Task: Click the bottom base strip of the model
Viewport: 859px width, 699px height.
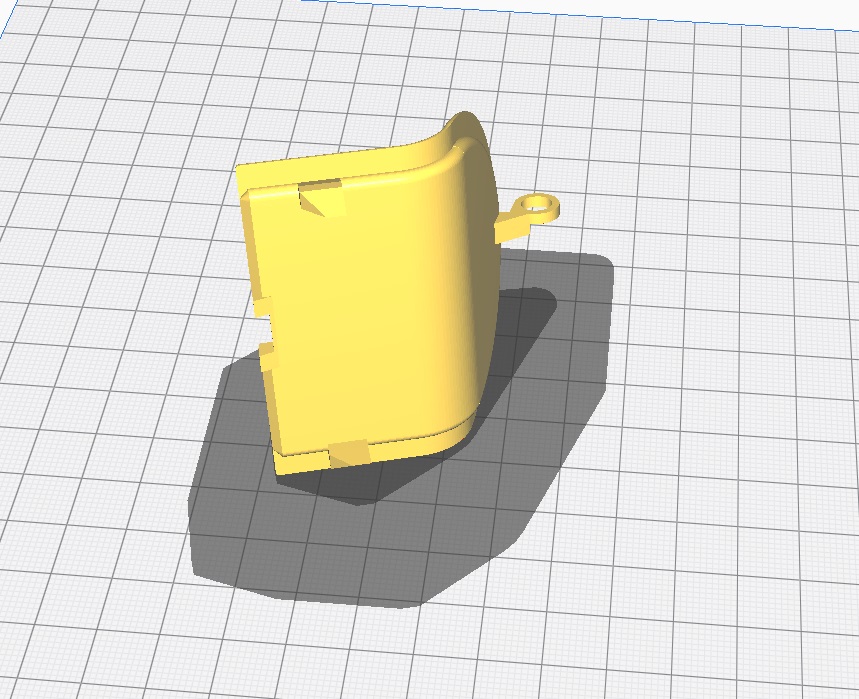Action: coord(400,448)
